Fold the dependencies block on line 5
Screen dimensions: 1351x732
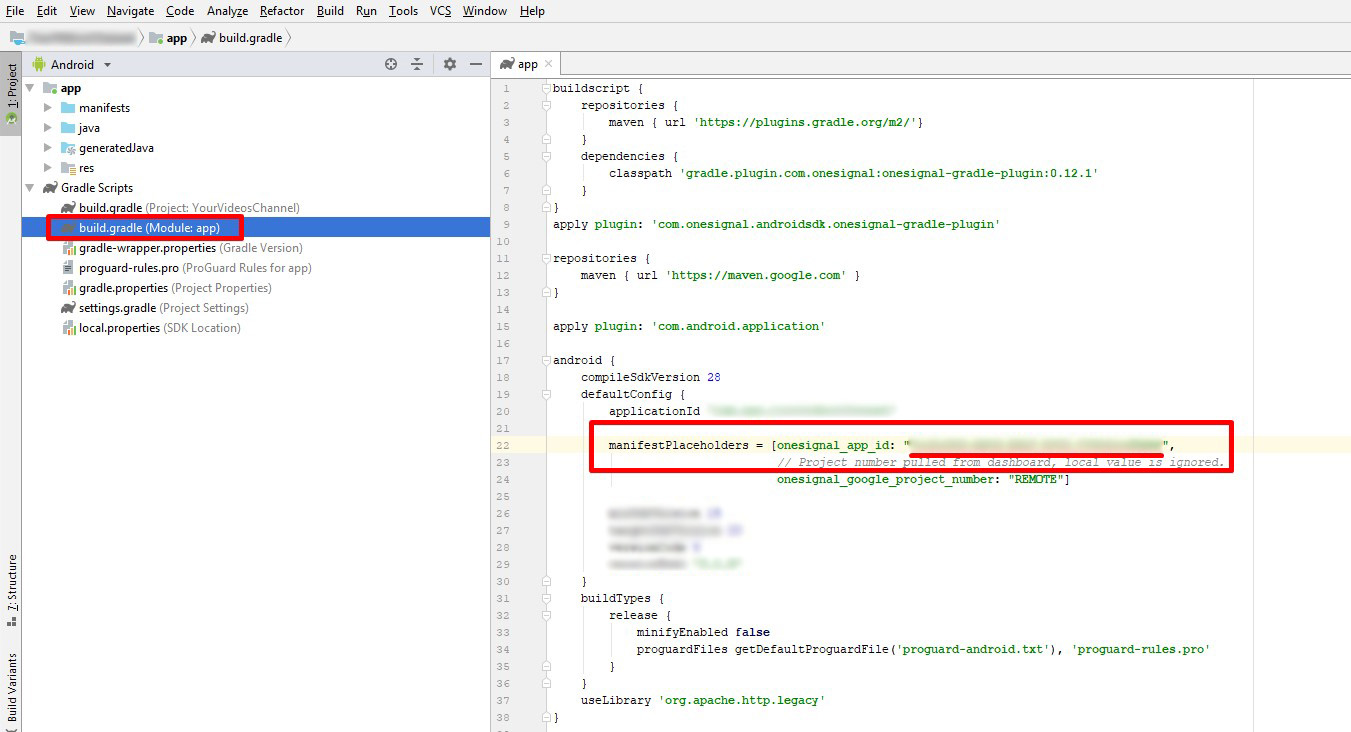[546, 156]
